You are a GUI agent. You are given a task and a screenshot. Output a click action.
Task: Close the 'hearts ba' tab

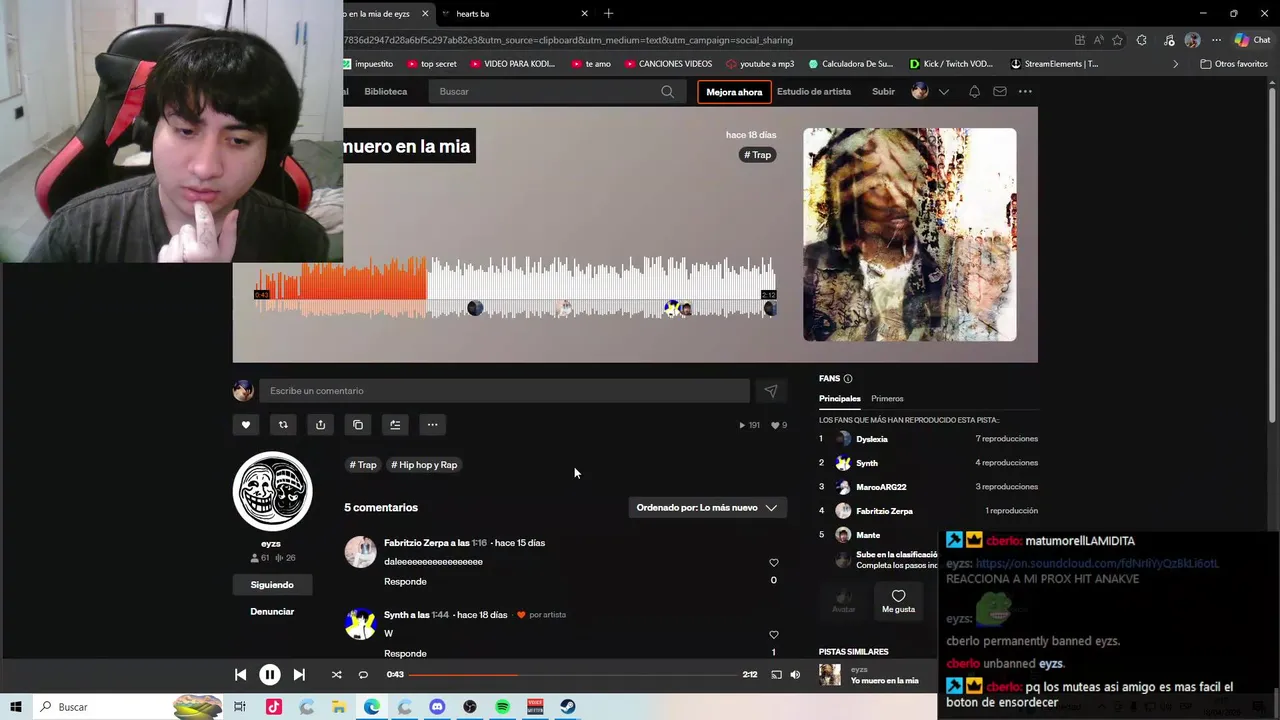click(584, 14)
